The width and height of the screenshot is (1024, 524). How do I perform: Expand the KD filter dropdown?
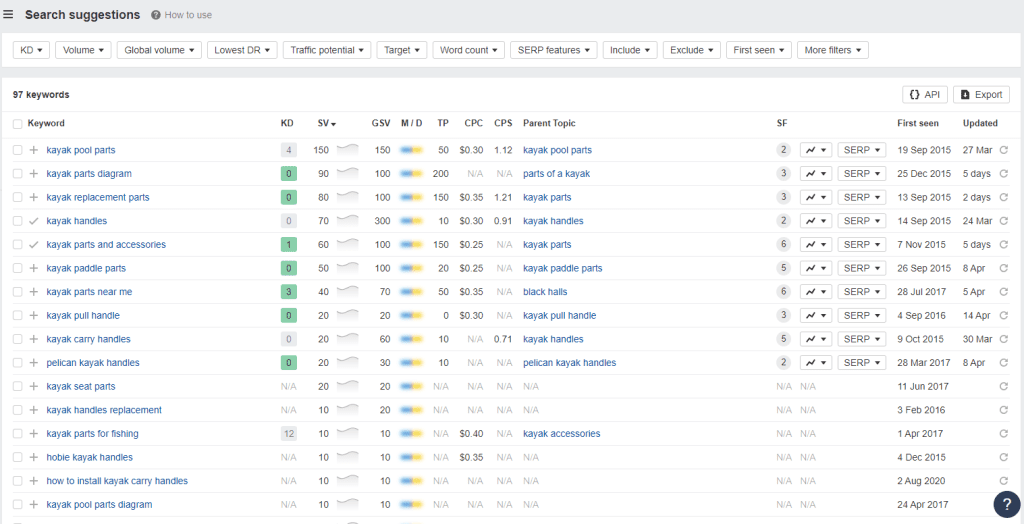[x=31, y=50]
